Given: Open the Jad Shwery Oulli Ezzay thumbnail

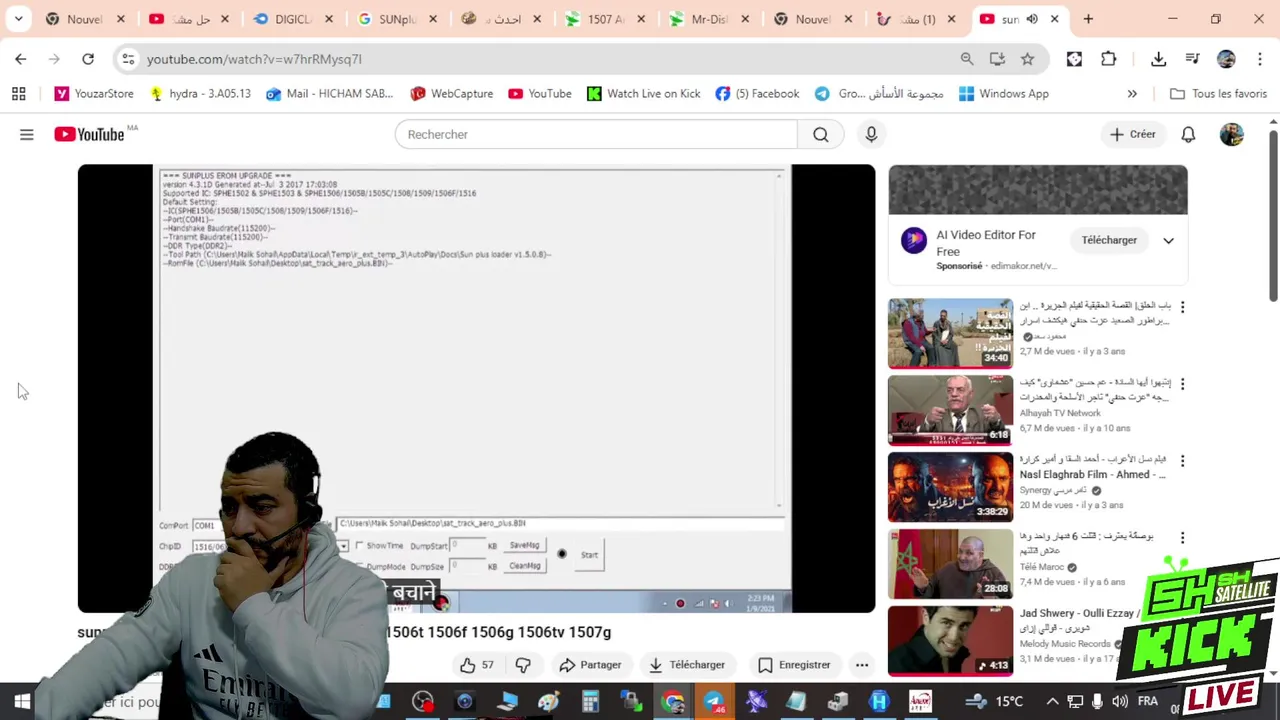Looking at the screenshot, I should (950, 641).
